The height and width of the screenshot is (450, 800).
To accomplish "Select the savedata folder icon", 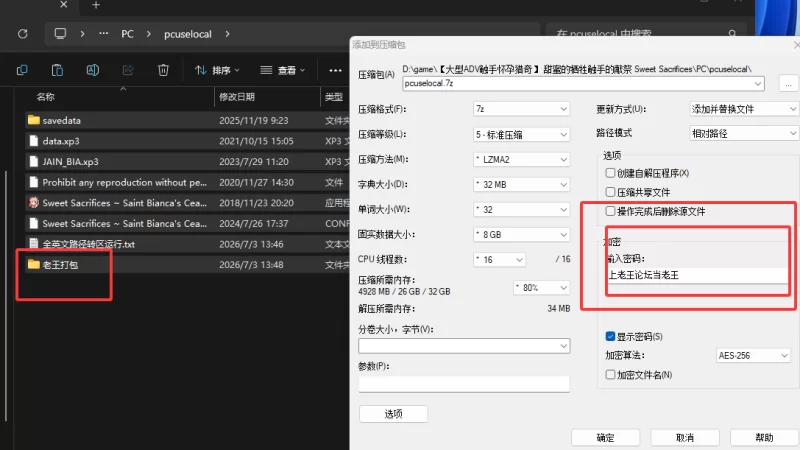I will (x=34, y=120).
